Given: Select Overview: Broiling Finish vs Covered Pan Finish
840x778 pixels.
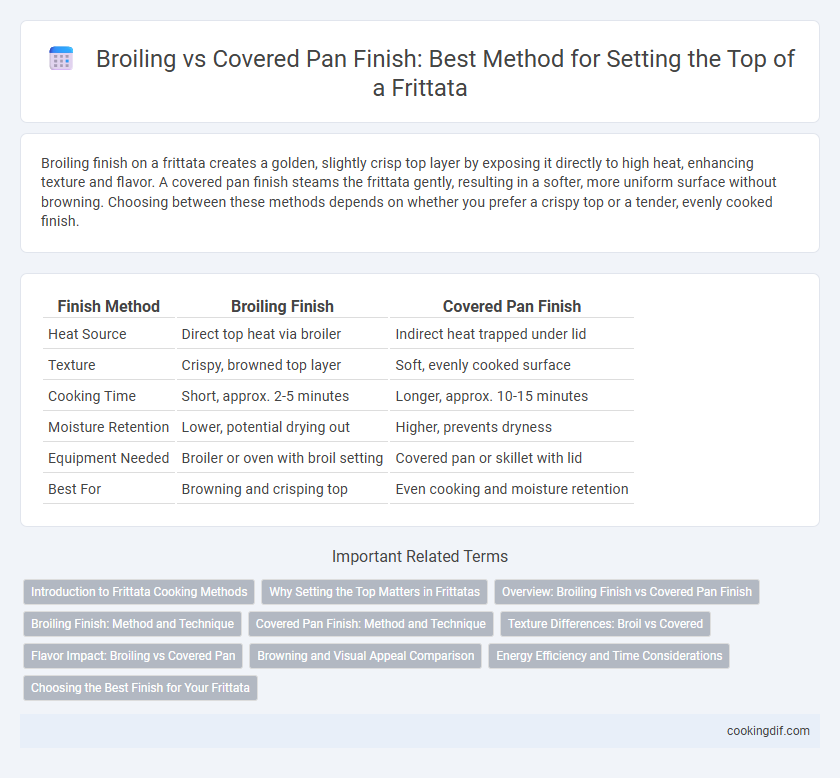Looking at the screenshot, I should point(627,592).
